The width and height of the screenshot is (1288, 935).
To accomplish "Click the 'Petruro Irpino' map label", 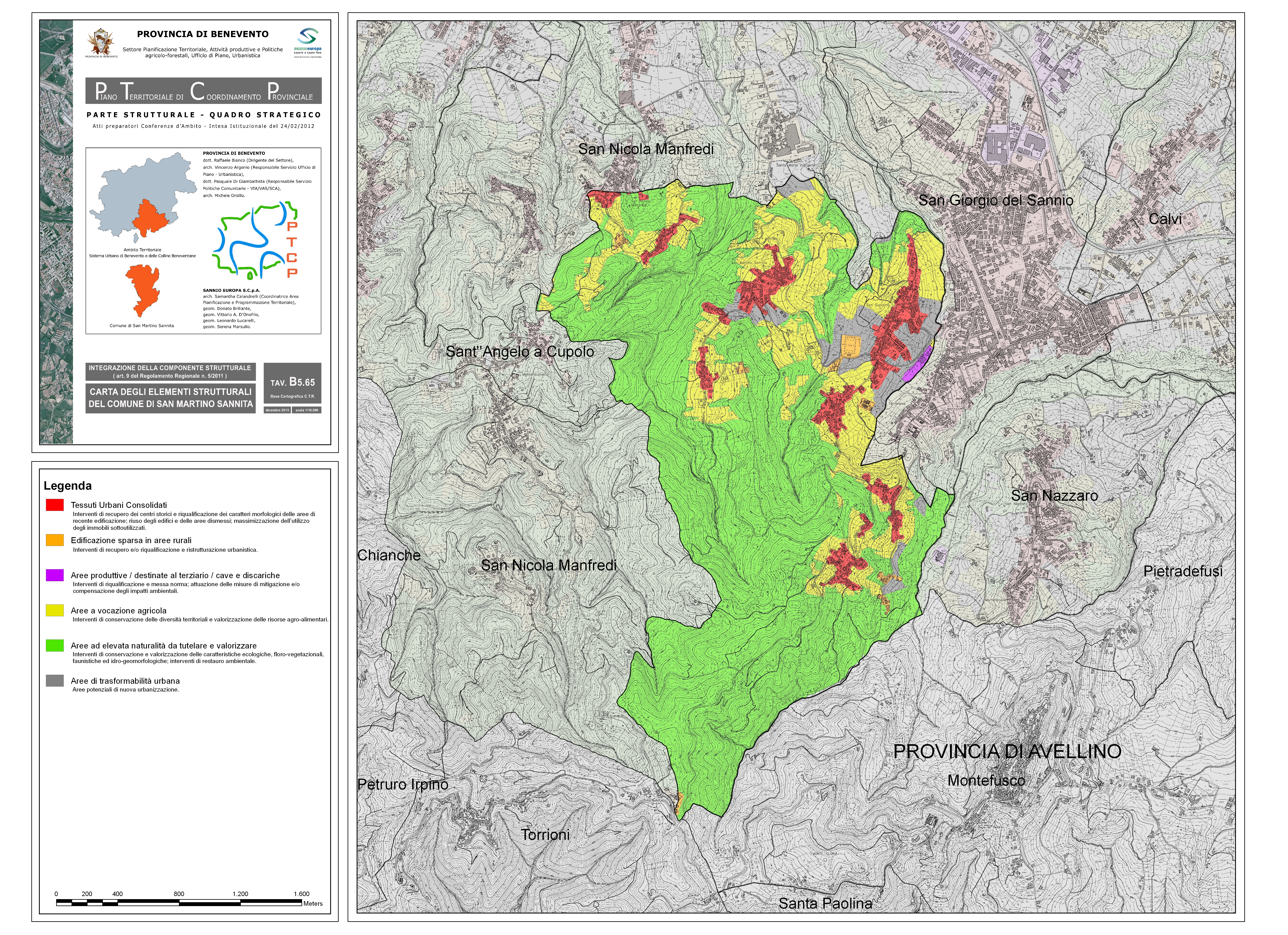I will coord(403,785).
